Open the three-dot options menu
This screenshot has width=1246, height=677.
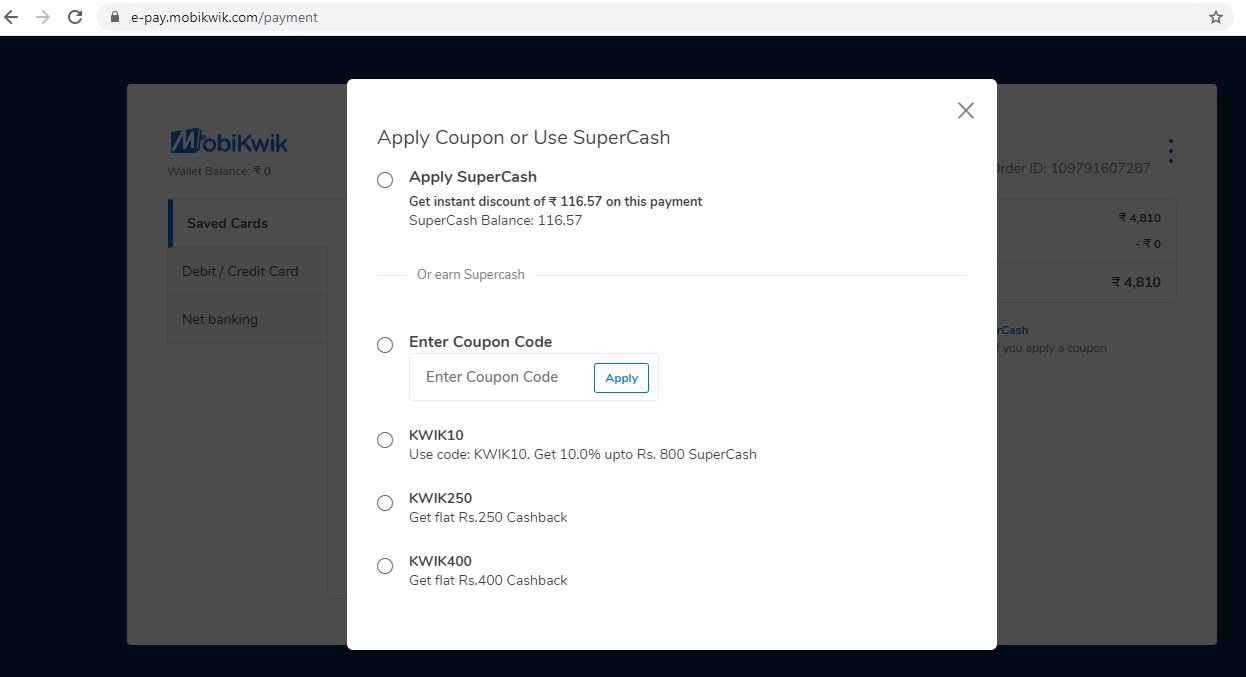[1170, 151]
